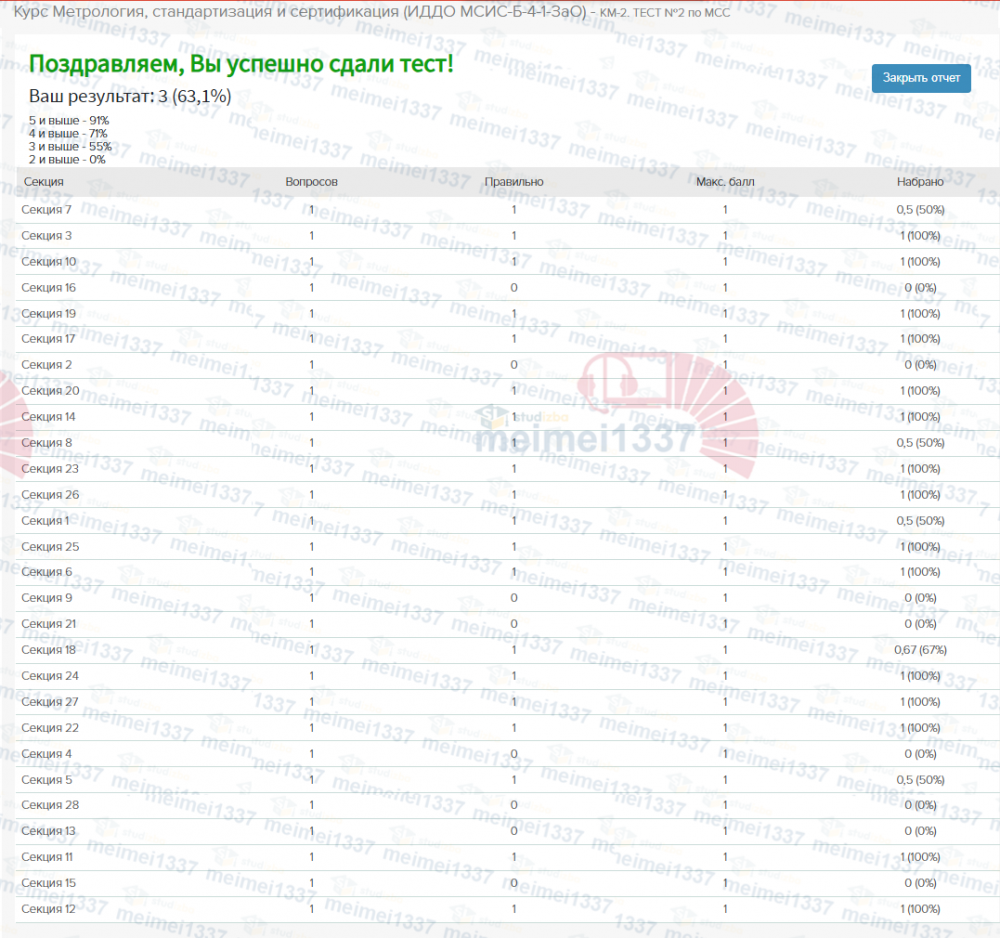Select the Секция 23 row
1000x938 pixels.
pos(508,469)
